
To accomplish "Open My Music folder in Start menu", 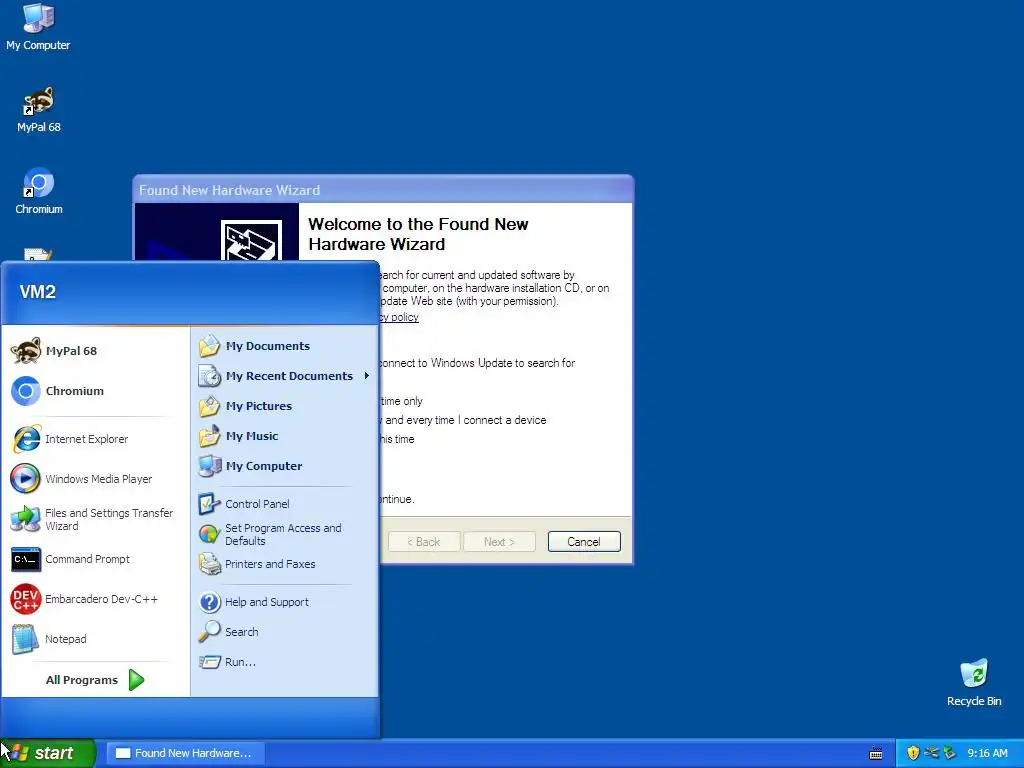I will (284, 436).
